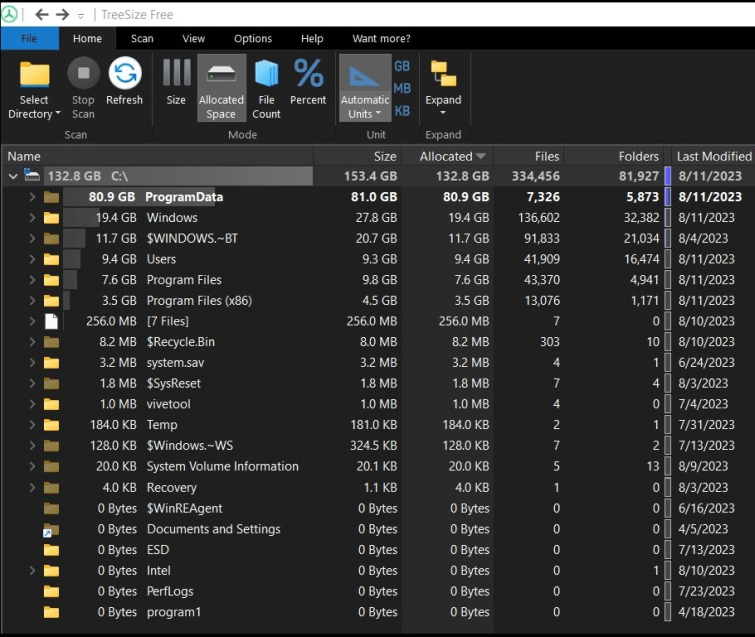Image resolution: width=755 pixels, height=637 pixels.
Task: Click the Expand tree icon
Action: point(443,75)
